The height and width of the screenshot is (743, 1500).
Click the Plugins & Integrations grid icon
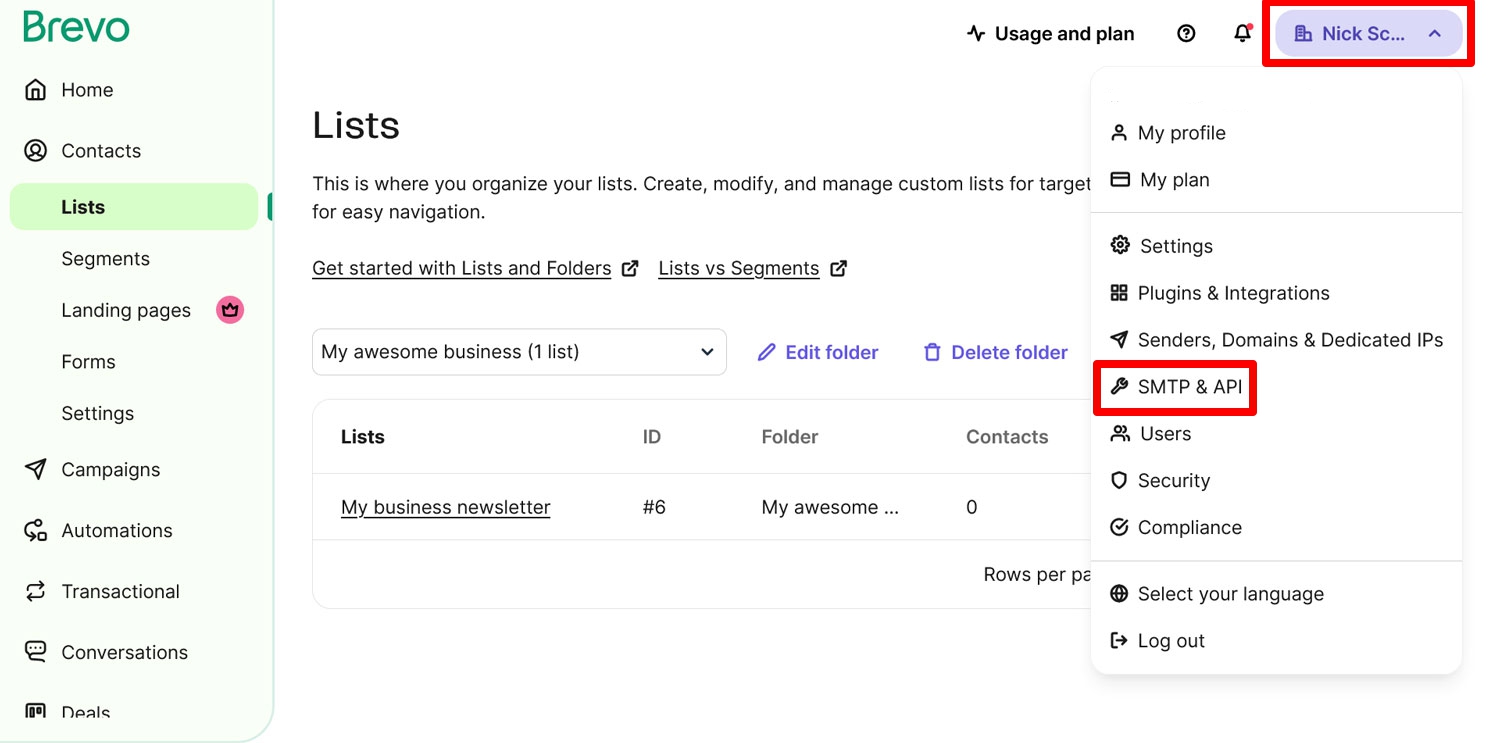click(1119, 293)
